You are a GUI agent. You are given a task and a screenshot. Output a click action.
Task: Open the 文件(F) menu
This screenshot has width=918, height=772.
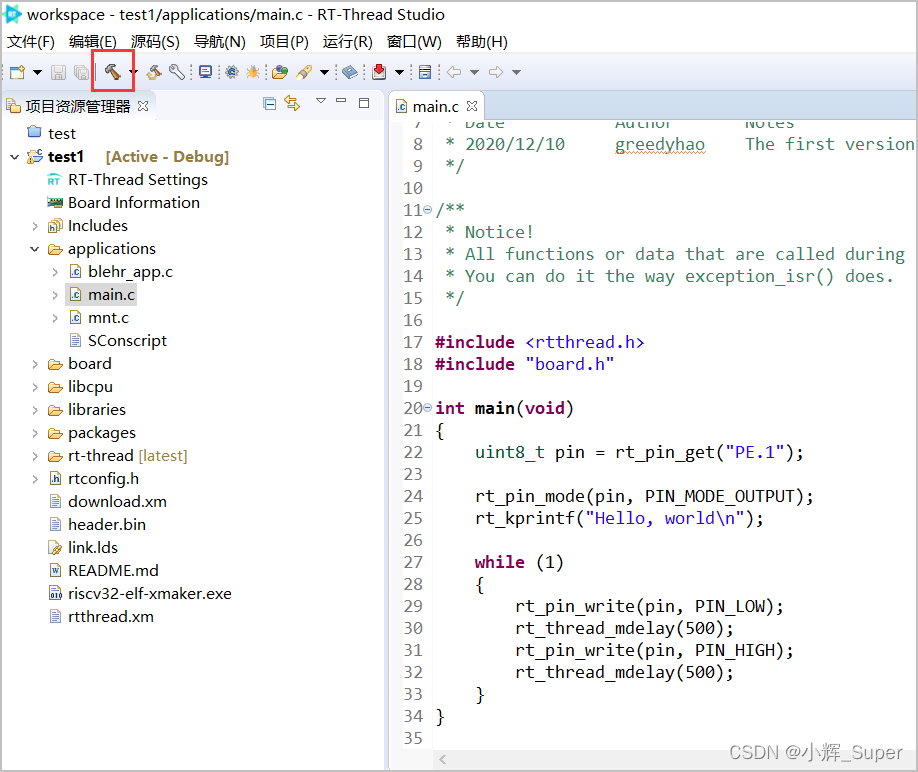[x=30, y=42]
